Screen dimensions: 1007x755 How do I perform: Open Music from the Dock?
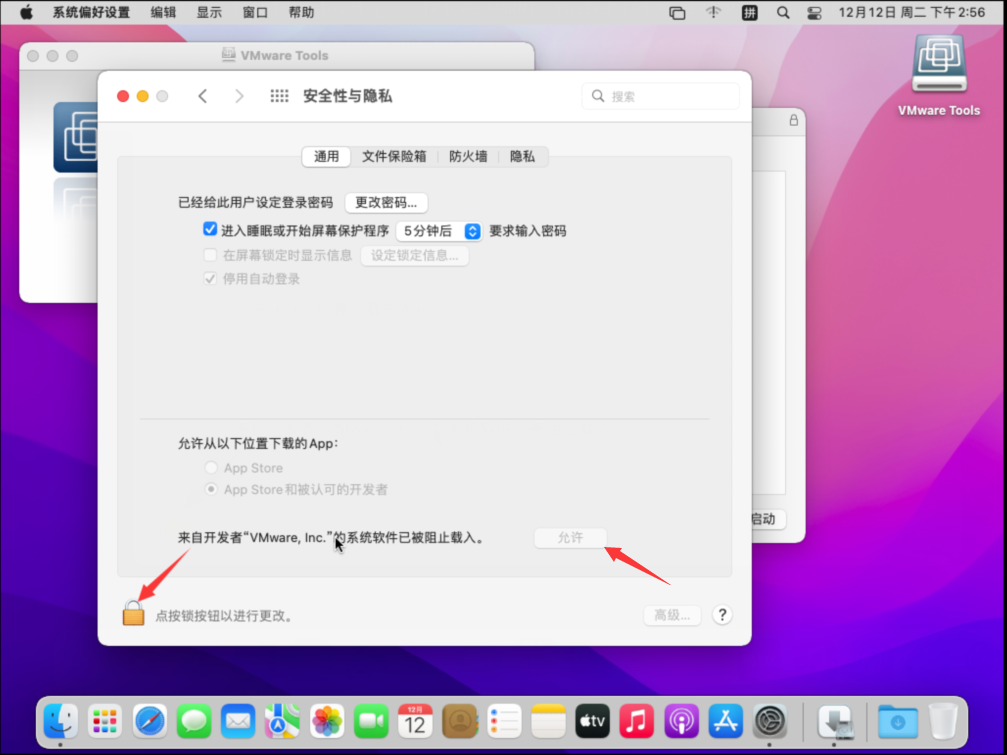(637, 721)
